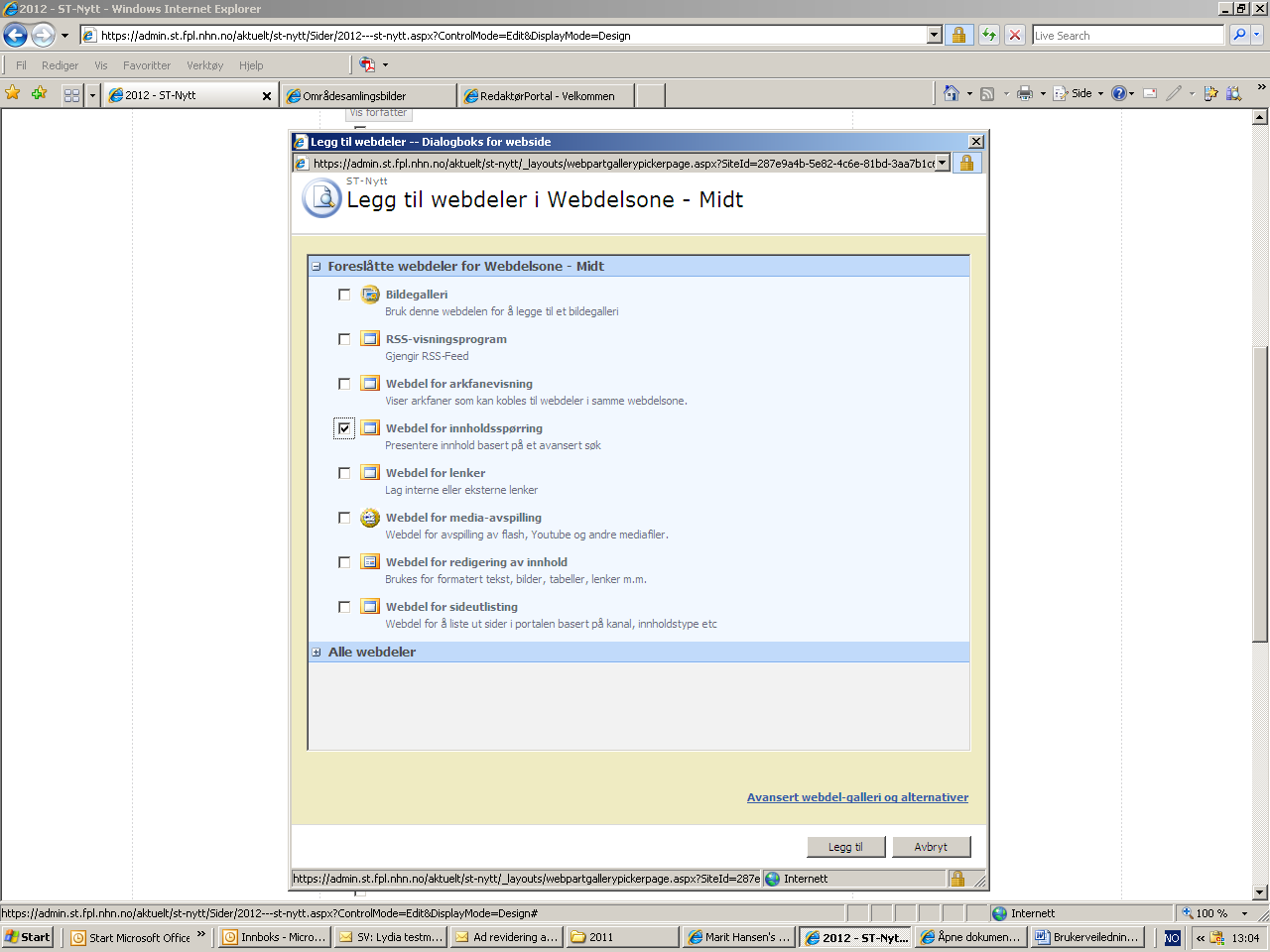
Task: Open the main address bar dropdown
Action: pos(934,35)
